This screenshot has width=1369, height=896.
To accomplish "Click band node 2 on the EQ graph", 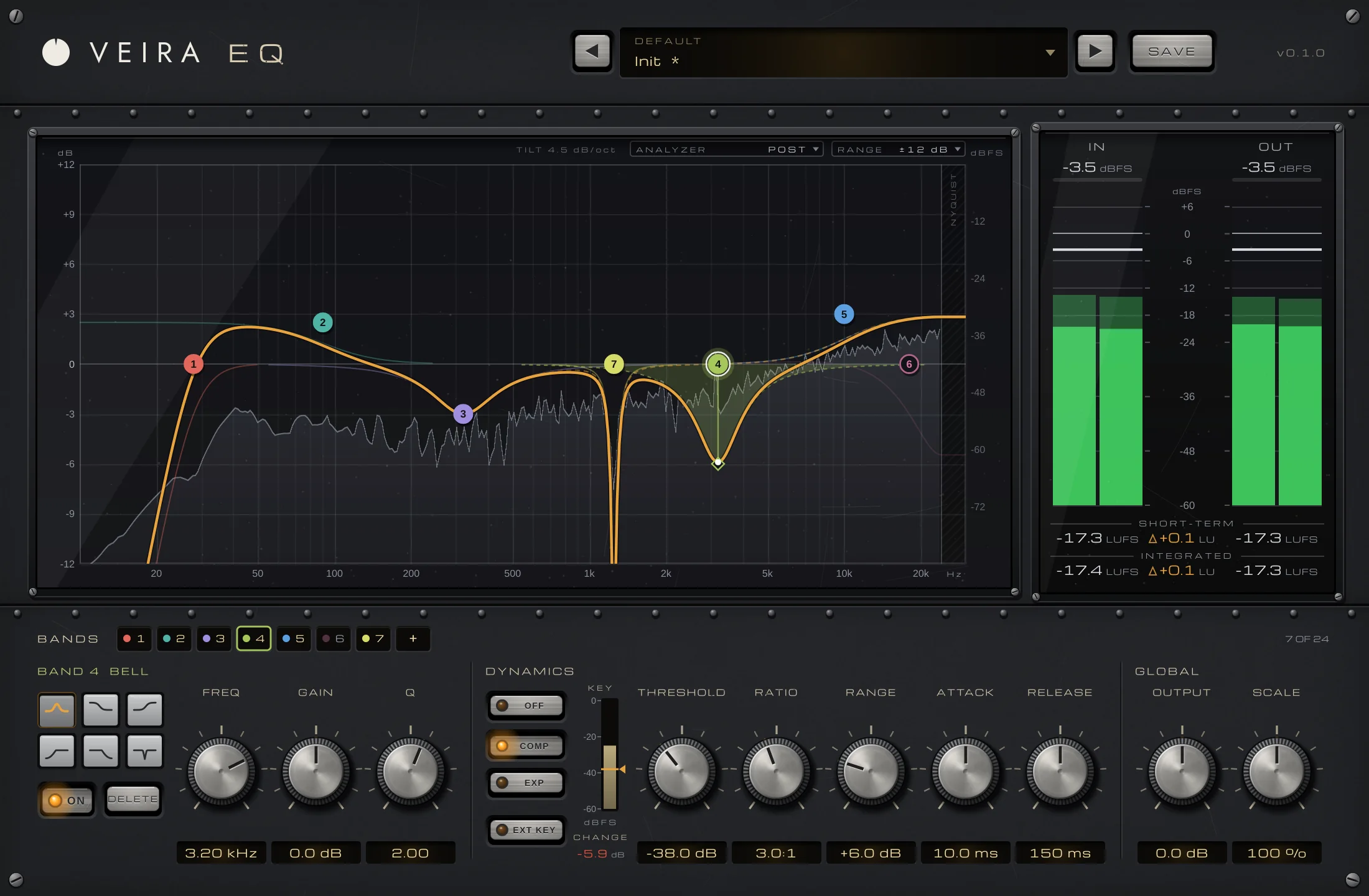I will [322, 322].
